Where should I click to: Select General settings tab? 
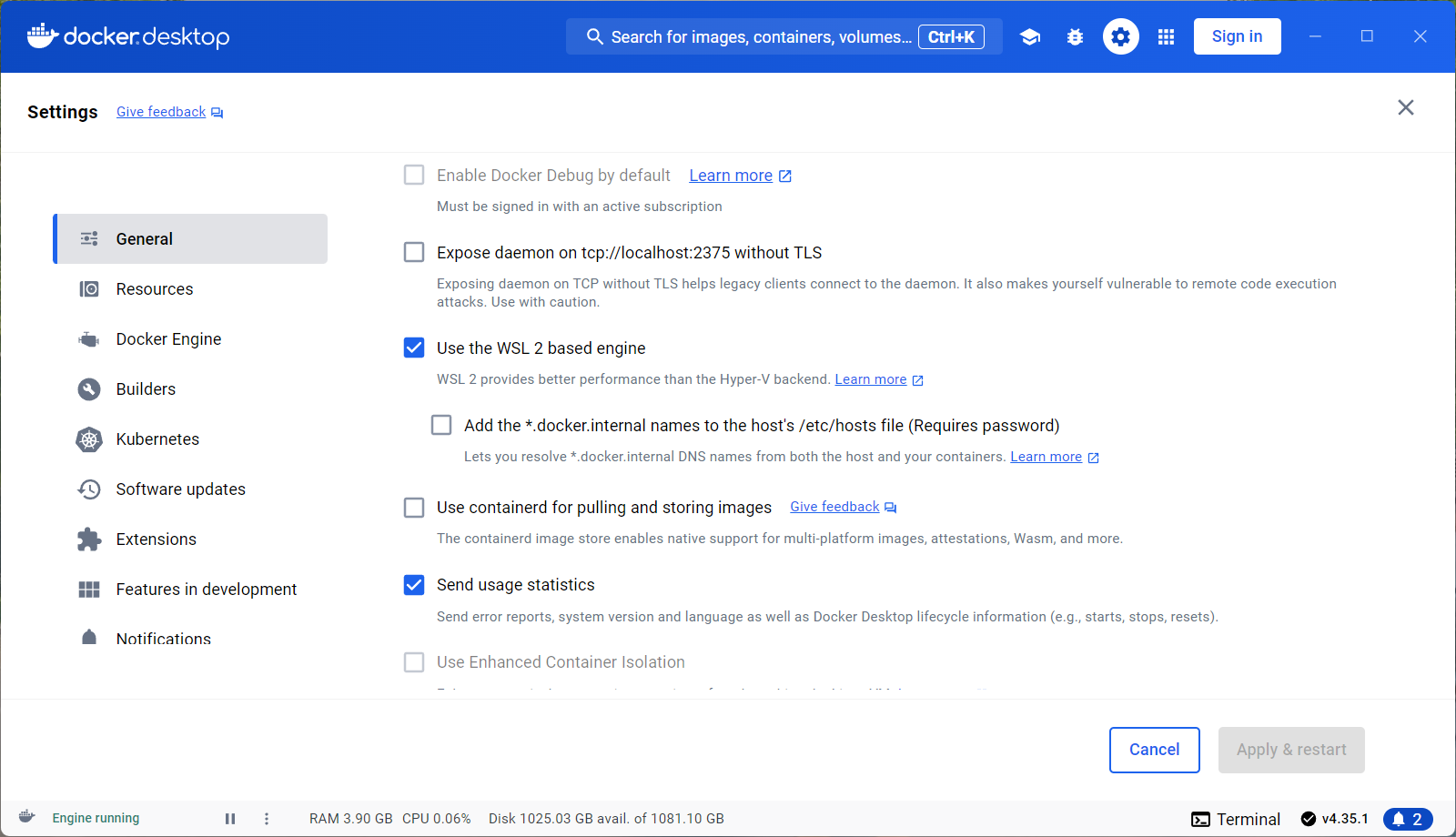(190, 238)
